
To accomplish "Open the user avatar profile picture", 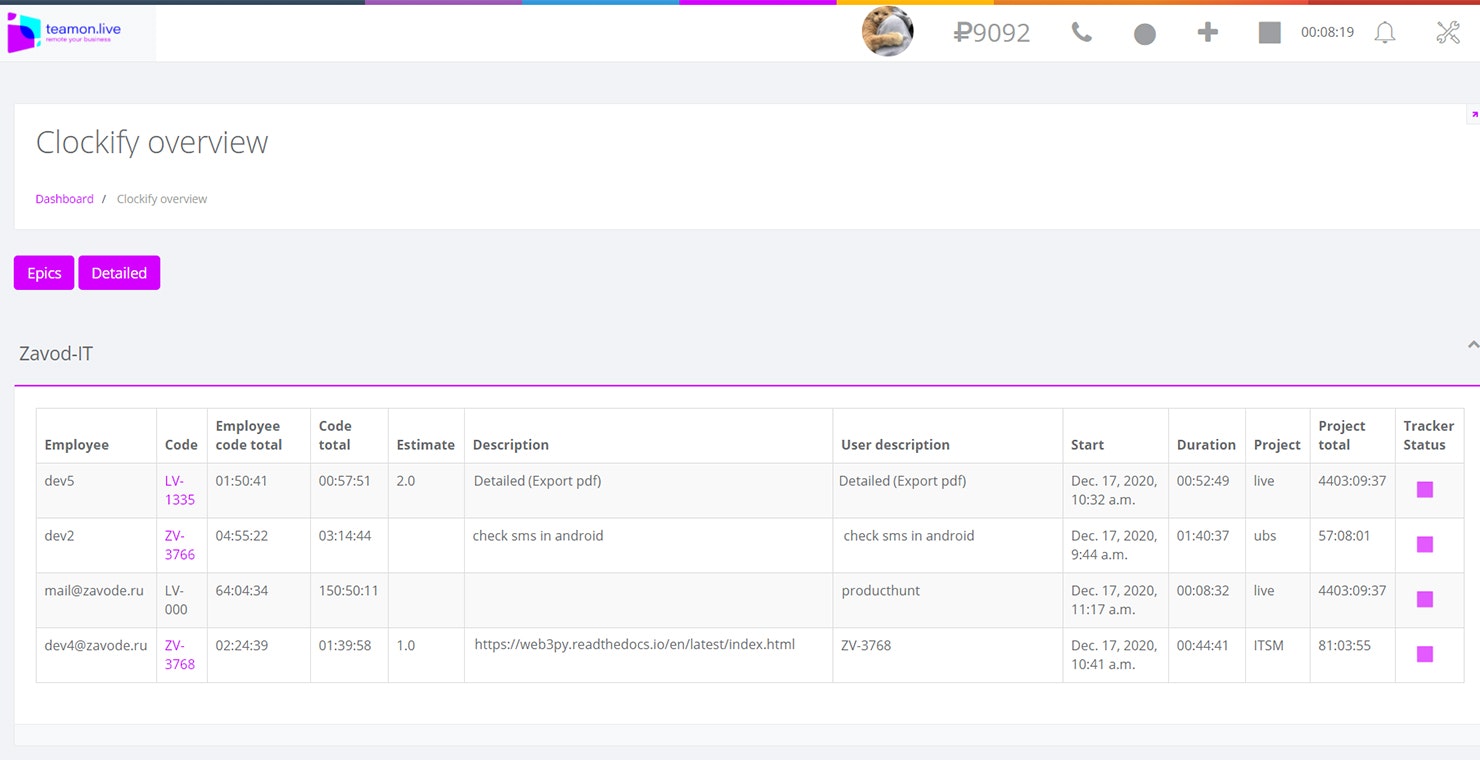I will coord(888,32).
